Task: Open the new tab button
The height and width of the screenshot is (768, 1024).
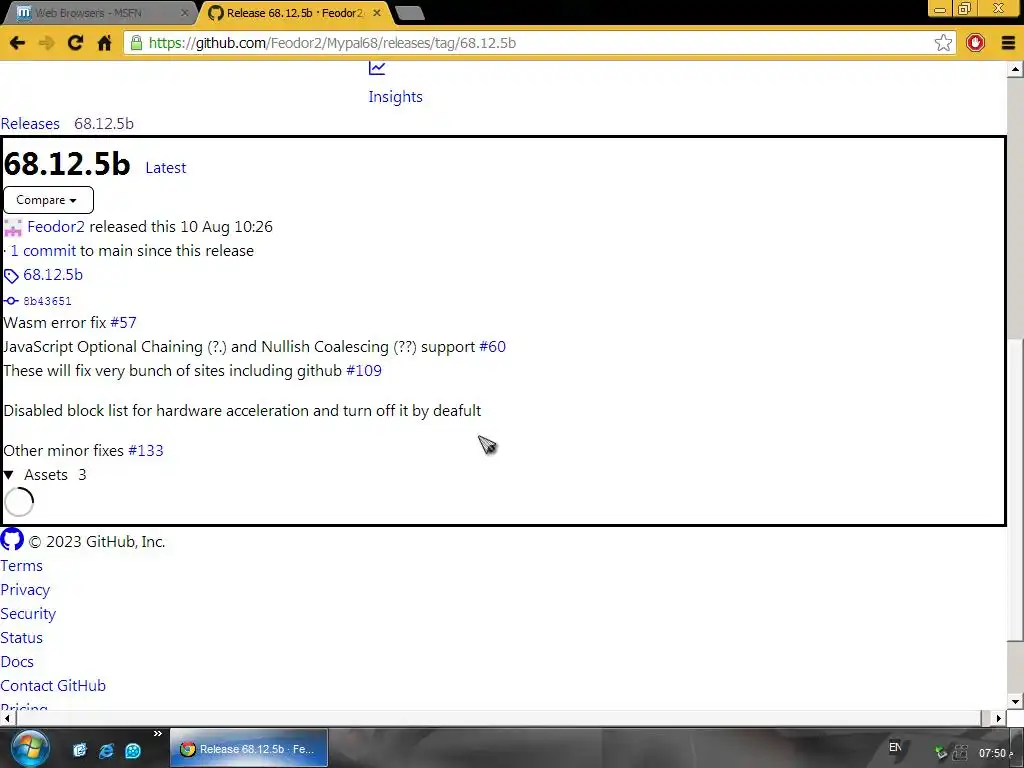Action: click(409, 12)
